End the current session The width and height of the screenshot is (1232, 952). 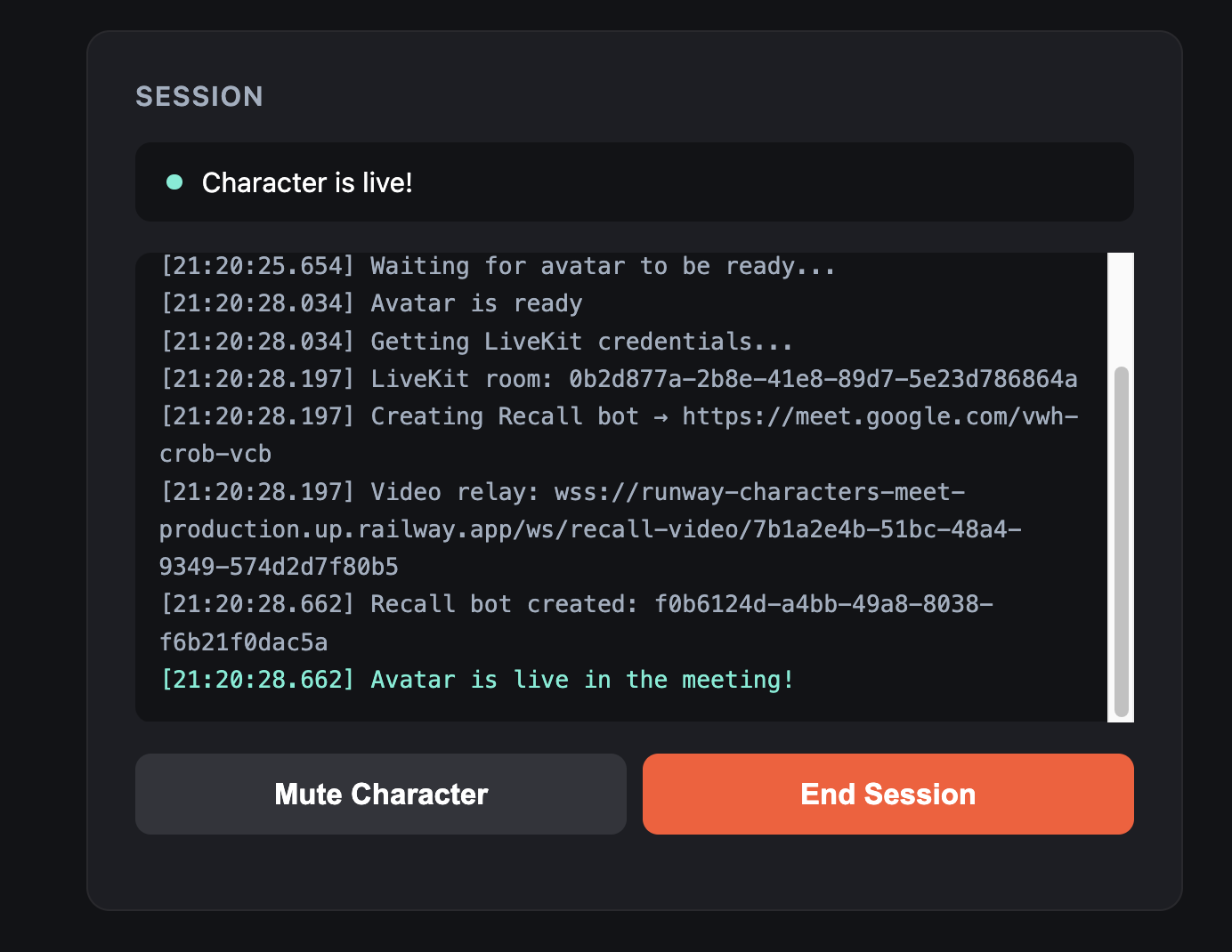(x=888, y=794)
